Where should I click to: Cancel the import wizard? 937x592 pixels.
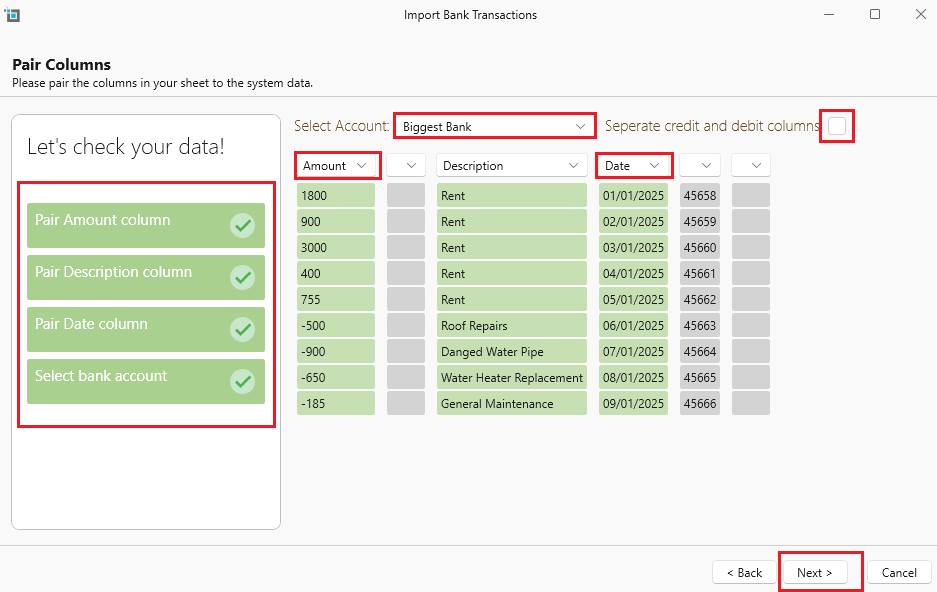tap(899, 573)
